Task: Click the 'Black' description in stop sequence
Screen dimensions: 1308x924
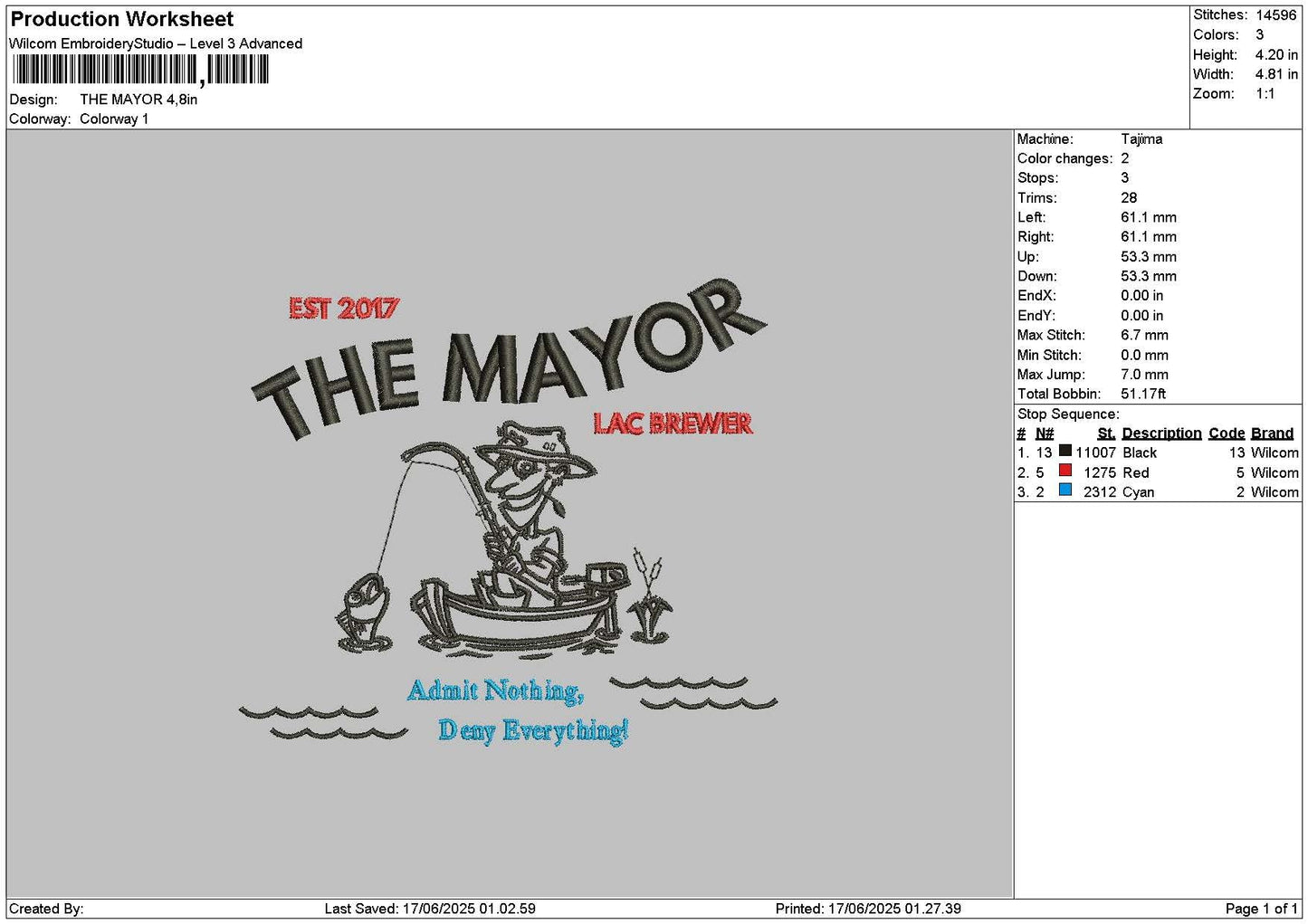Action: pos(1140,452)
